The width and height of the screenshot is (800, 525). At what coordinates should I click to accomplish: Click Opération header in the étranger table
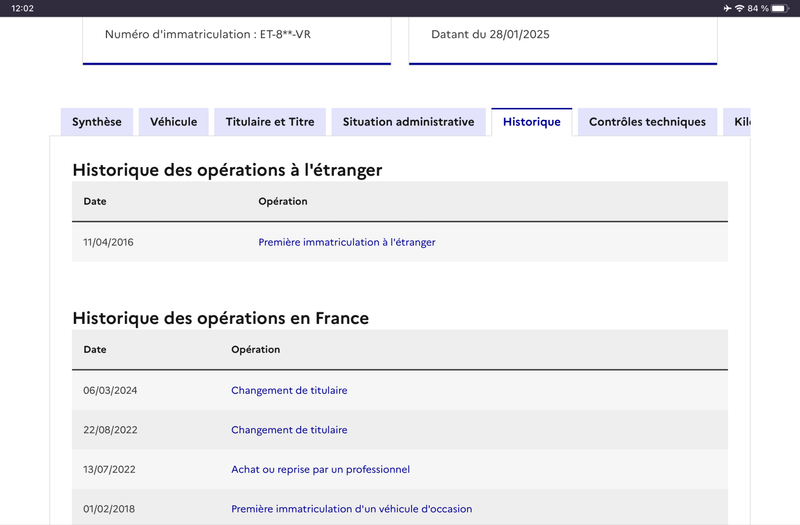tap(283, 202)
